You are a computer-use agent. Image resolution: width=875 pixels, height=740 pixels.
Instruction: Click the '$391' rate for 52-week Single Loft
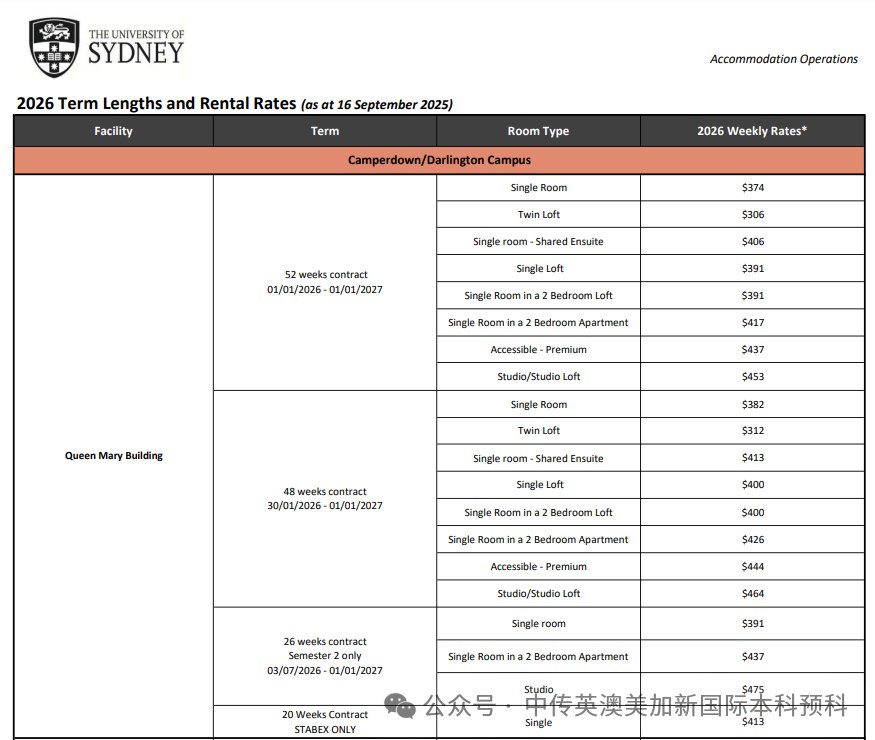point(753,268)
